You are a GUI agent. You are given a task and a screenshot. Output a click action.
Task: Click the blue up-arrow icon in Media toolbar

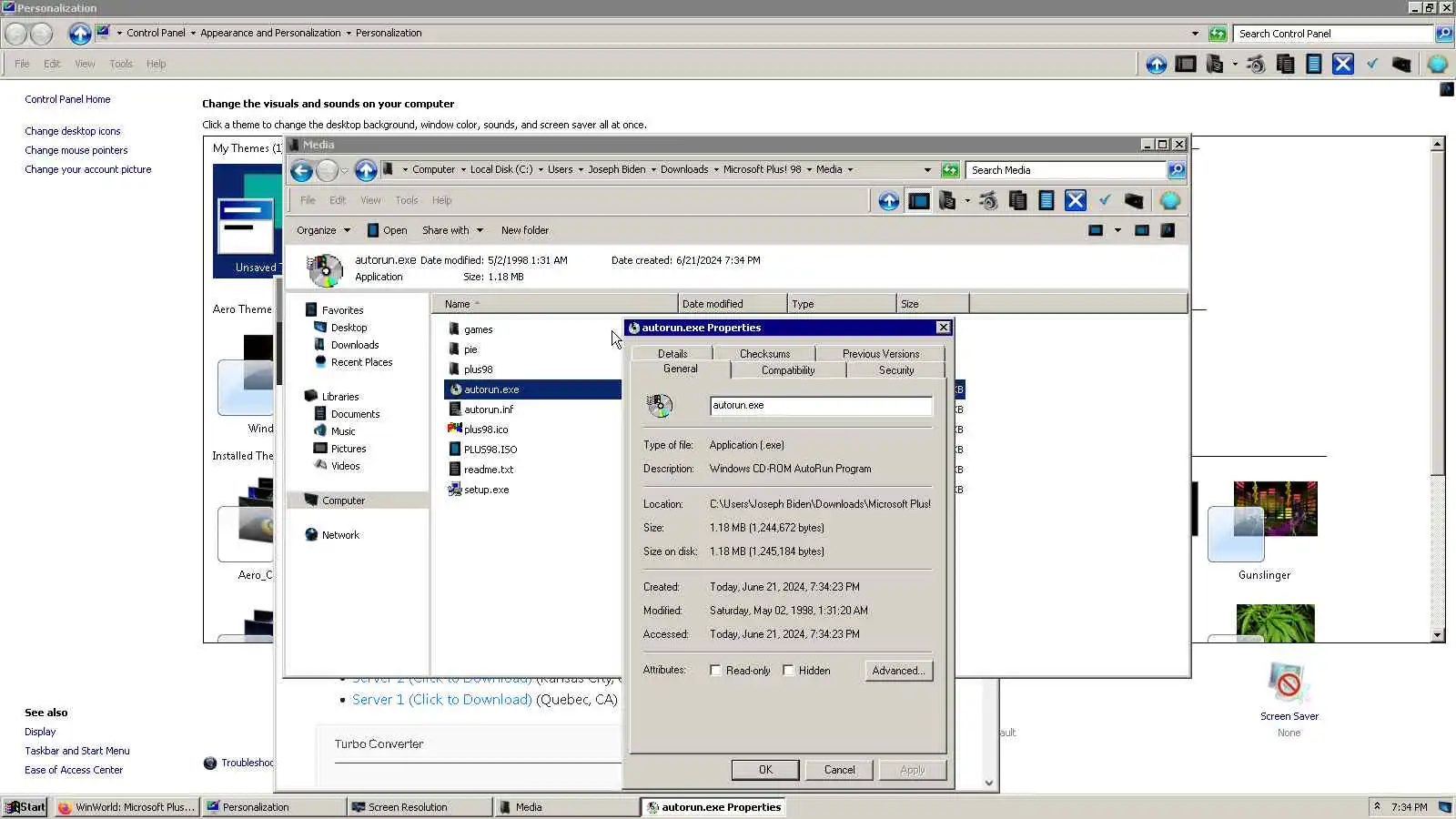pos(889,200)
